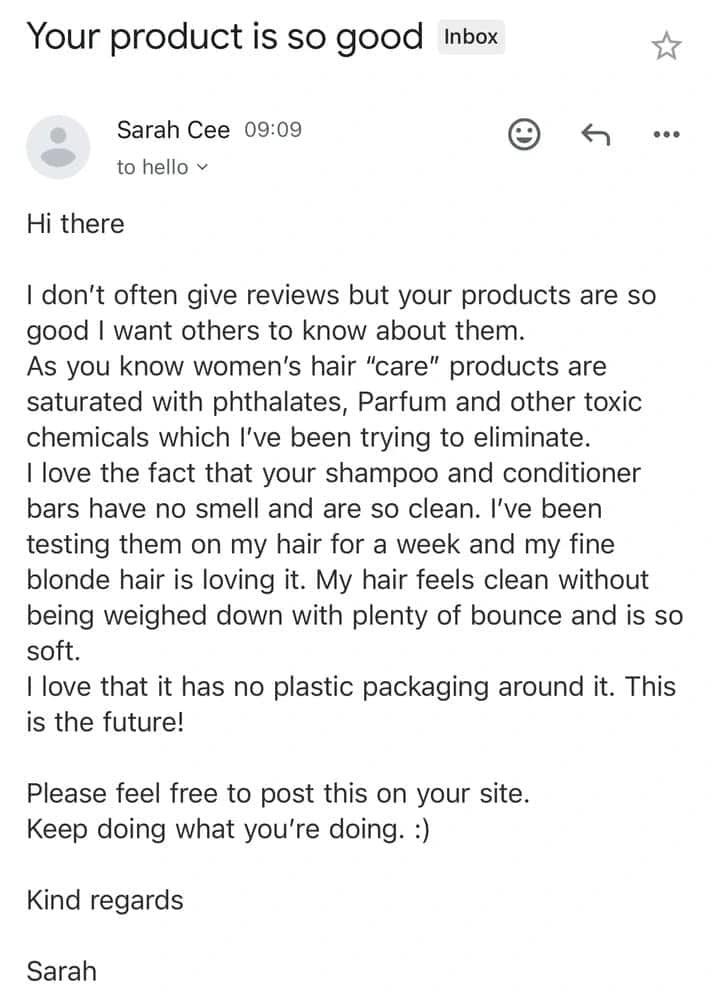Tap Sarah Cee's profile avatar
The width and height of the screenshot is (712, 1000).
point(58,147)
